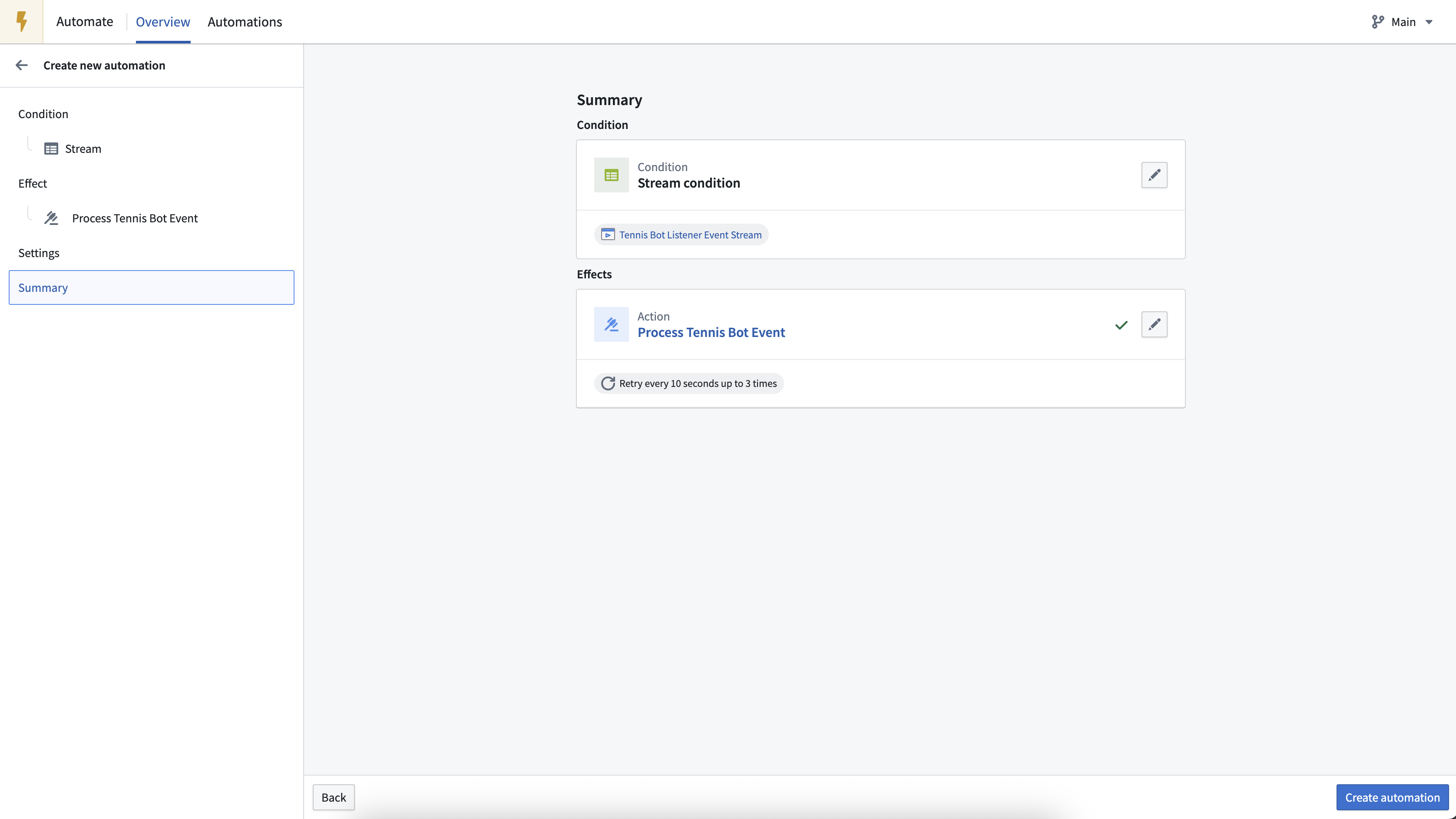
Task: Click the Process Tennis Bot Event action icon
Action: tap(51, 218)
